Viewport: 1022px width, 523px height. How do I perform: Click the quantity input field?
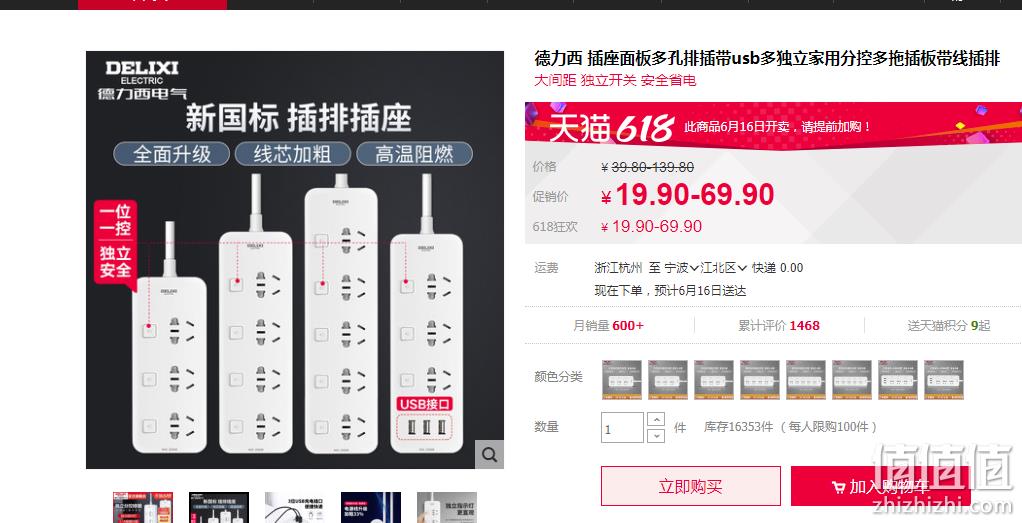(x=622, y=428)
